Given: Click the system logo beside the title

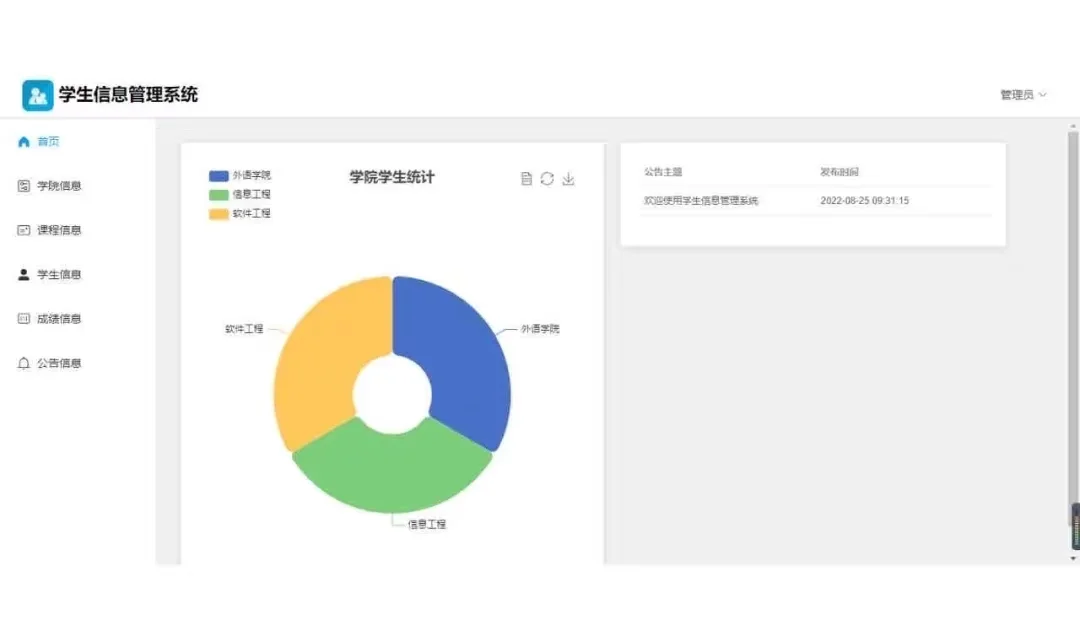Looking at the screenshot, I should [37, 94].
